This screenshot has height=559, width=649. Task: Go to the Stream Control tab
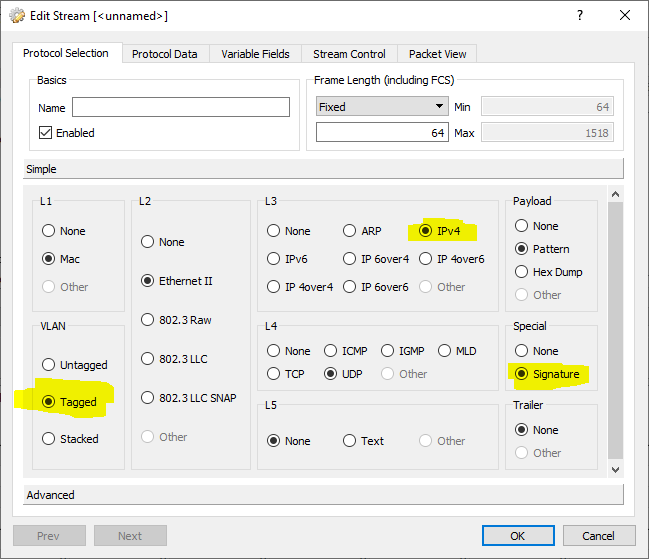(x=349, y=54)
